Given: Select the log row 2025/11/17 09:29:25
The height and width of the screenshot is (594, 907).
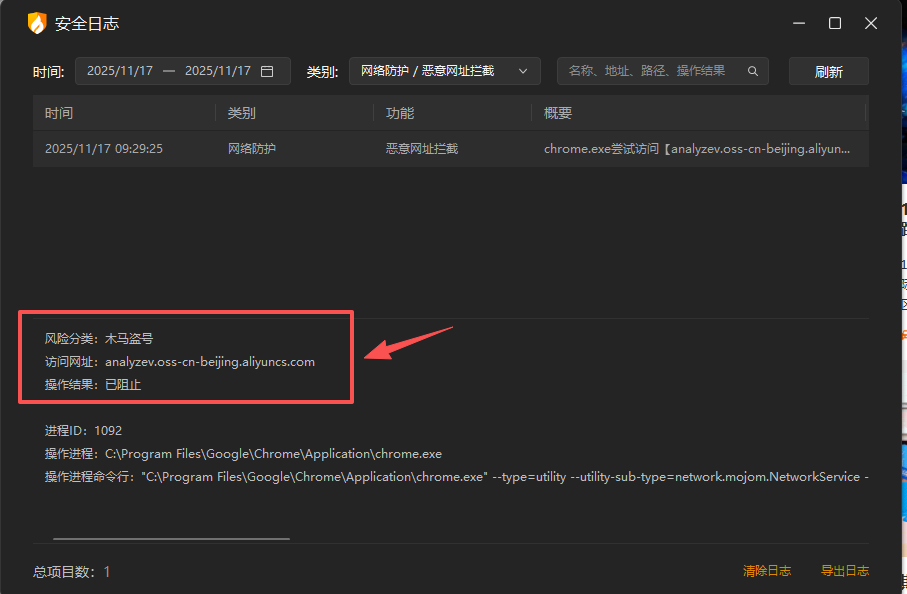Looking at the screenshot, I should click(451, 149).
